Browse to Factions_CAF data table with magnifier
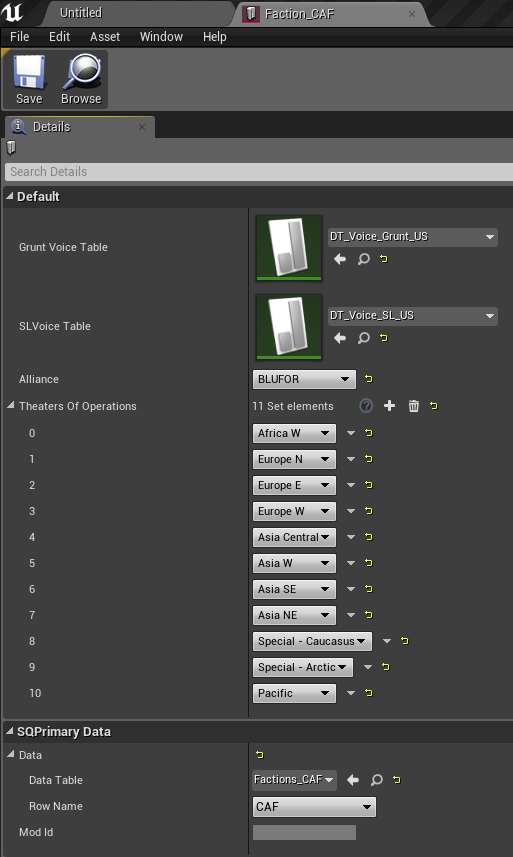 (376, 780)
